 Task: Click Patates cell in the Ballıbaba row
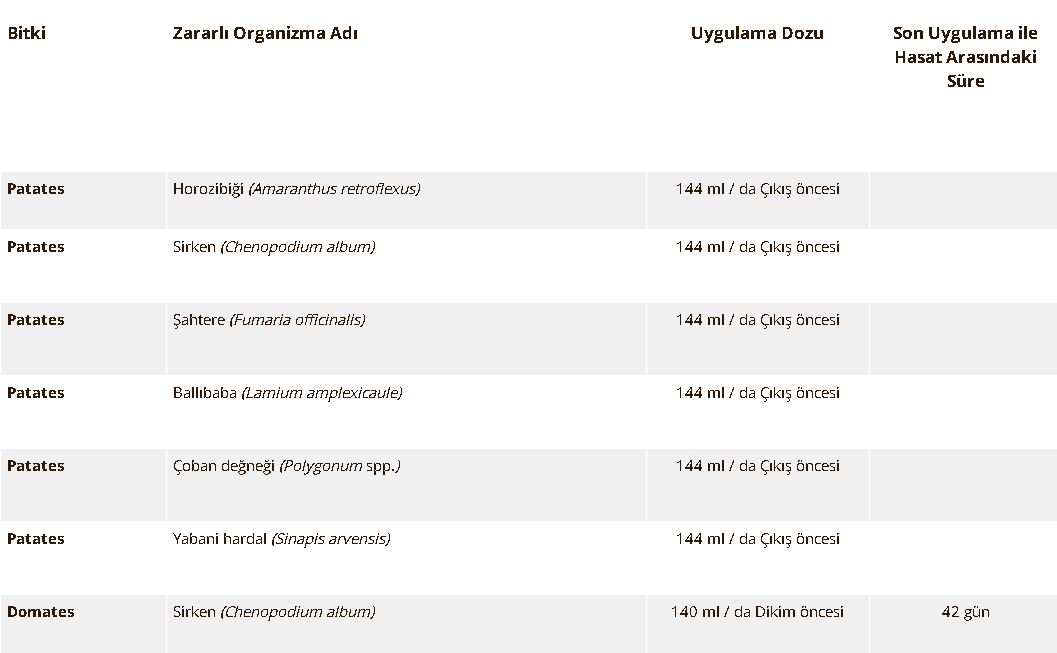[x=36, y=393]
